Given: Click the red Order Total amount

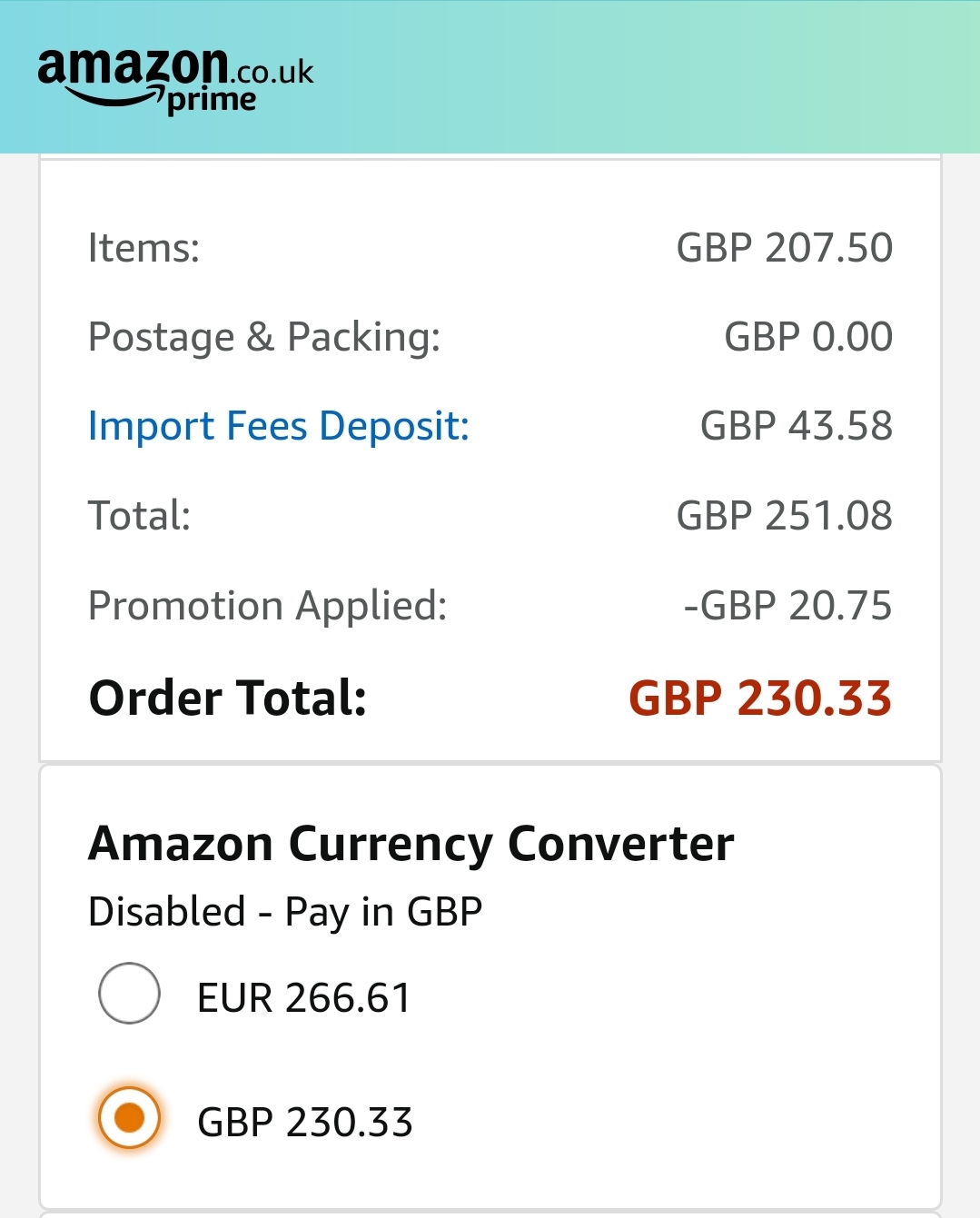Looking at the screenshot, I should click(760, 698).
